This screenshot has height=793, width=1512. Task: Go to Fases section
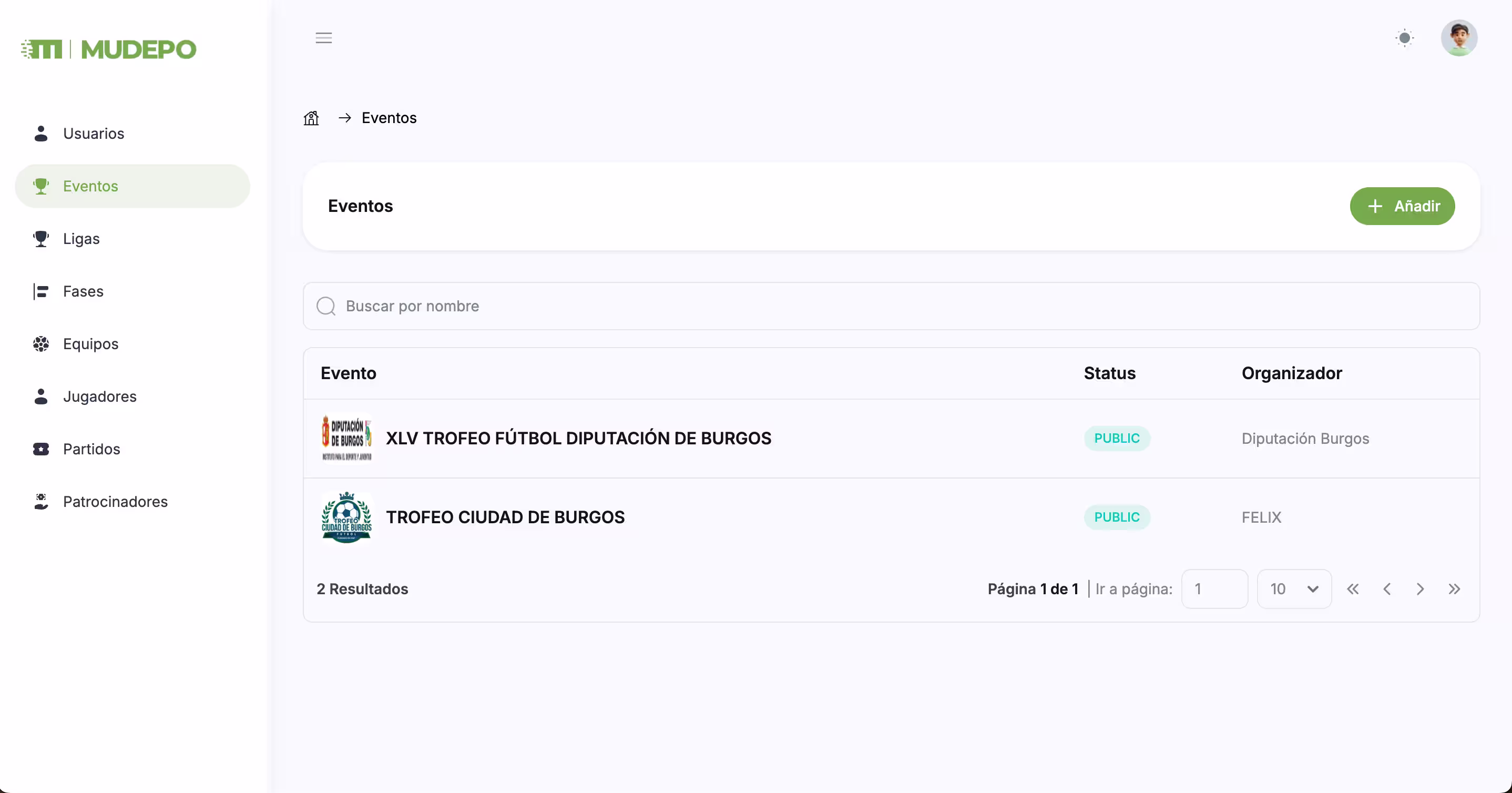point(83,292)
